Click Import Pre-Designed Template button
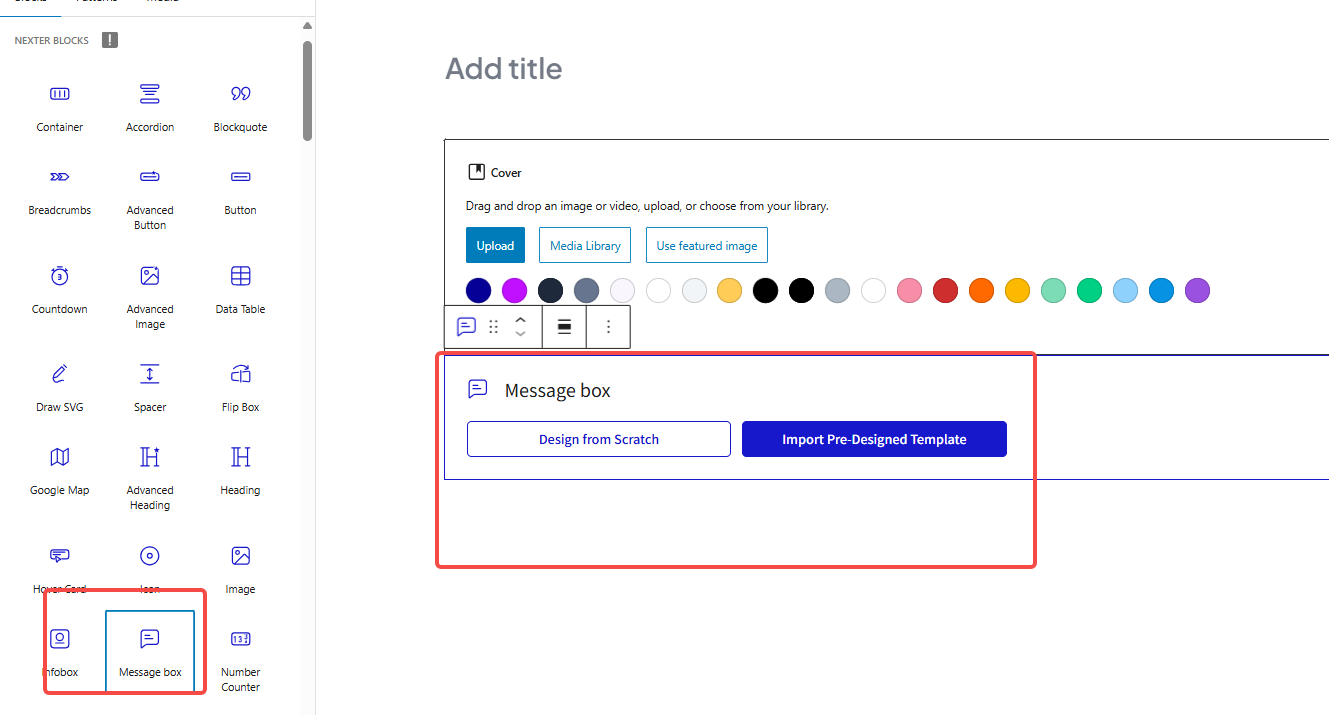 (x=874, y=439)
